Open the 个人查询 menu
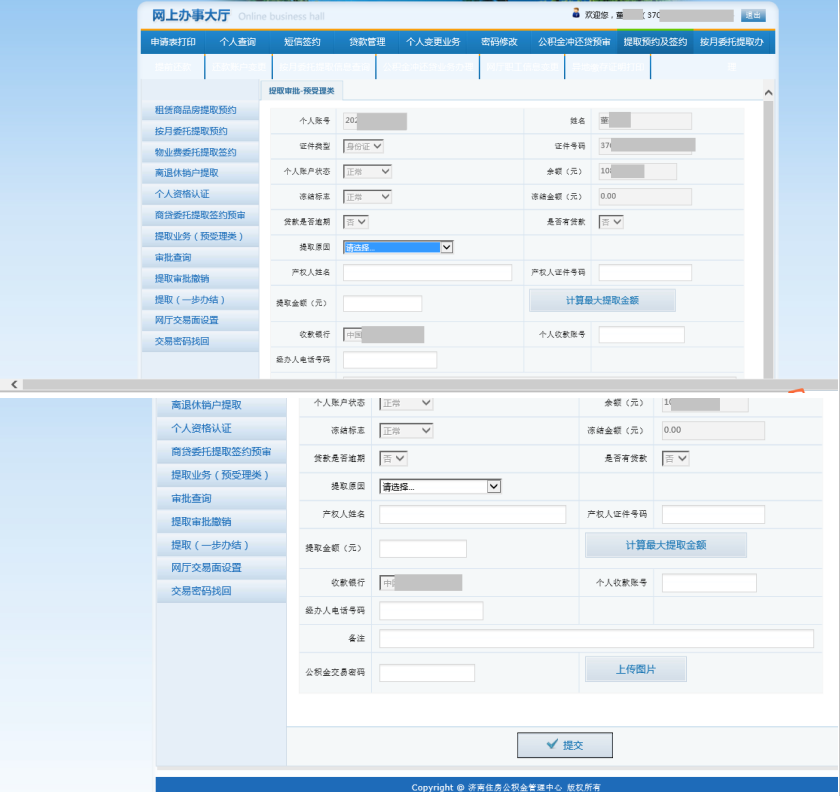 point(237,42)
